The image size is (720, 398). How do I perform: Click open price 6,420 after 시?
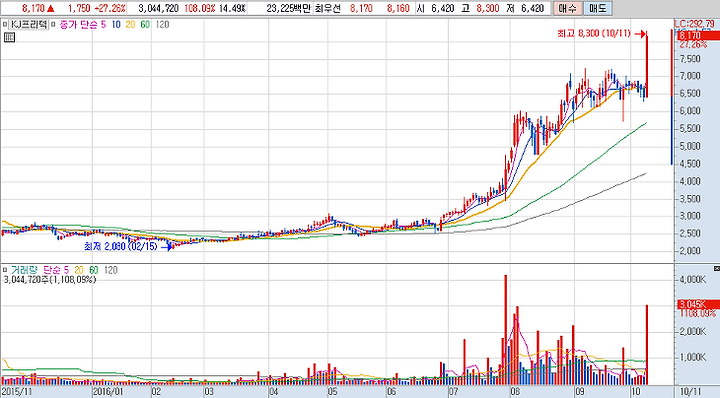pos(443,8)
